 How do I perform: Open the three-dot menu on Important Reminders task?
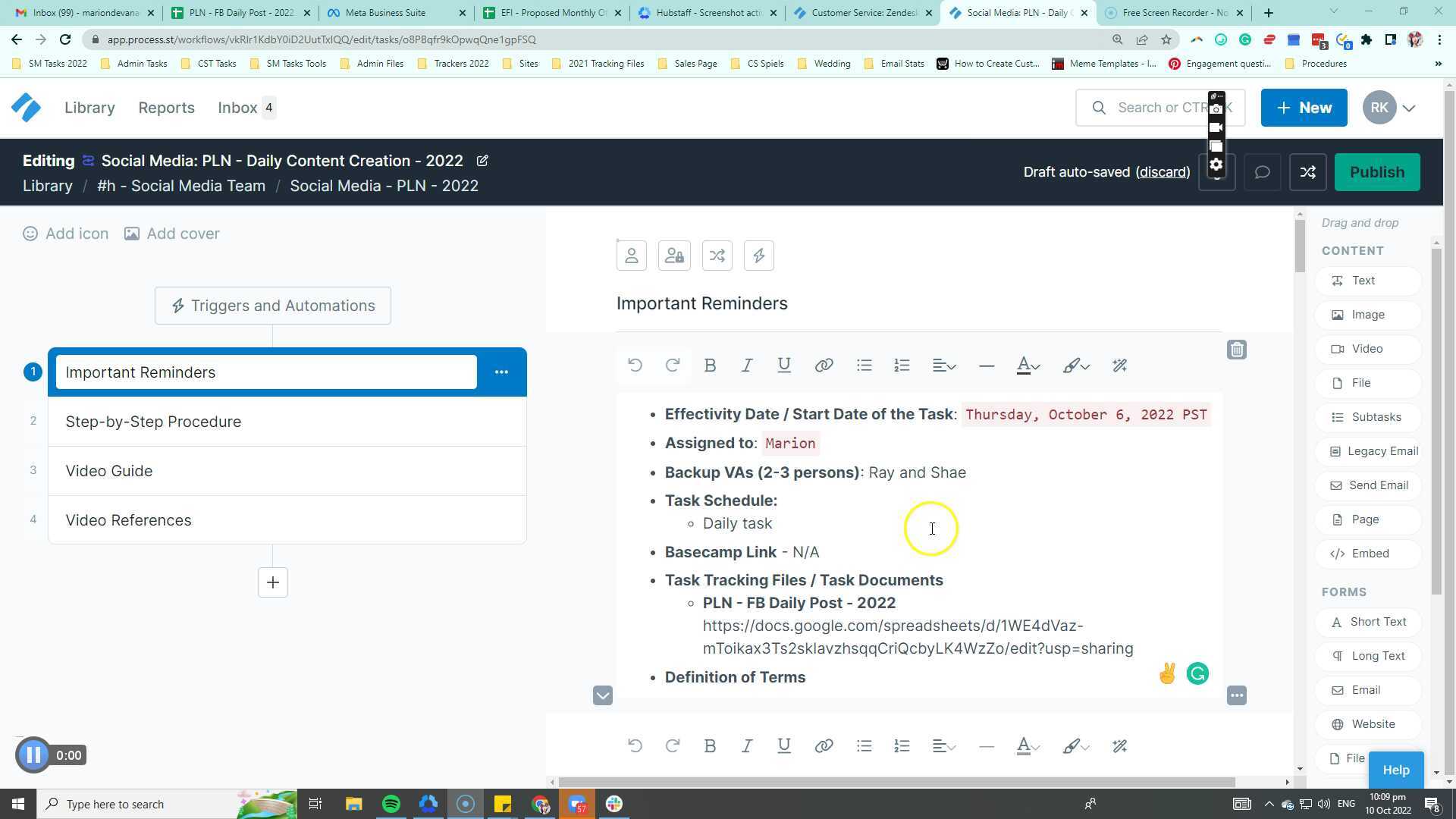click(x=501, y=372)
